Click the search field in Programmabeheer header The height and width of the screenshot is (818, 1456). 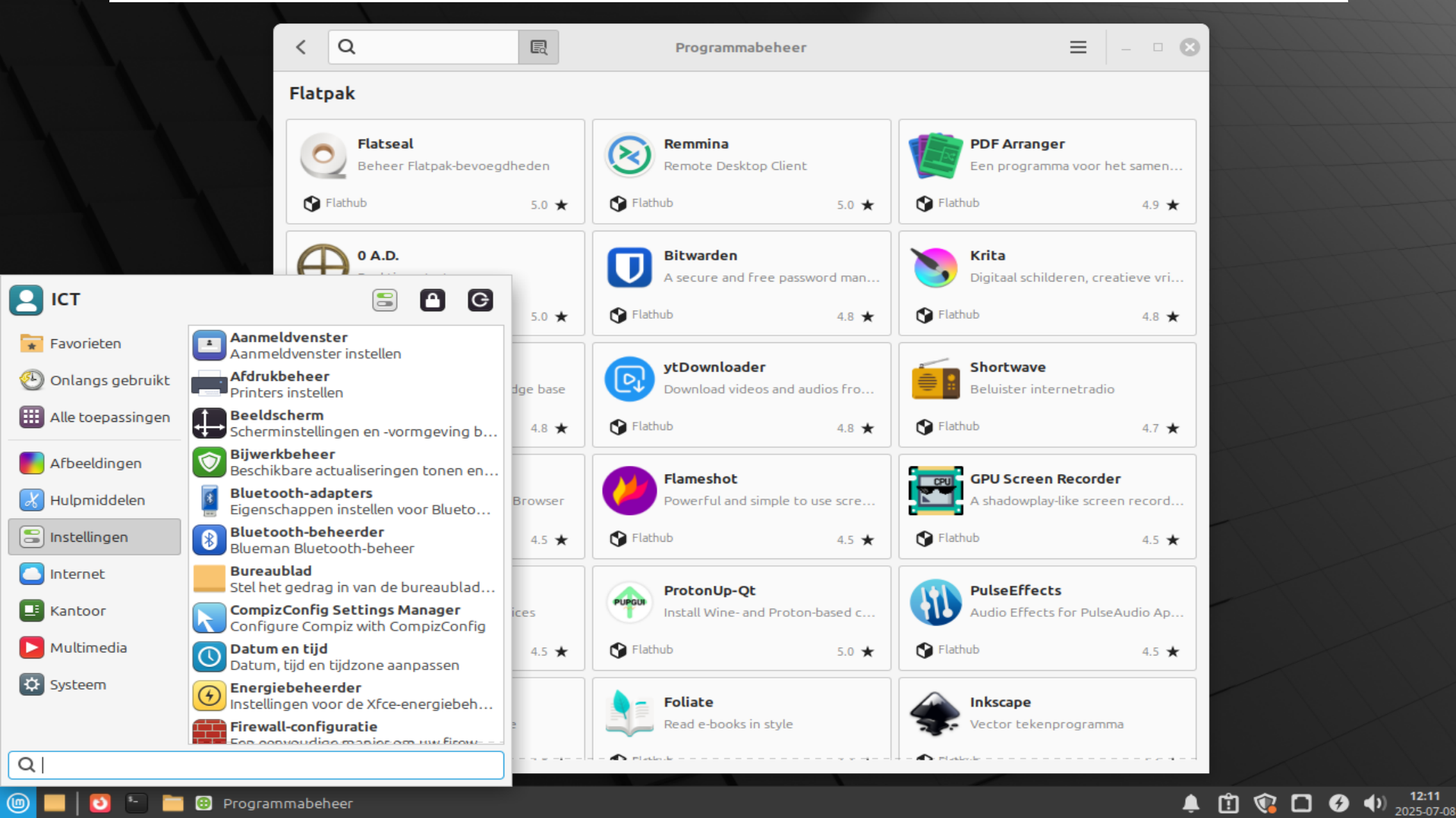tap(424, 47)
